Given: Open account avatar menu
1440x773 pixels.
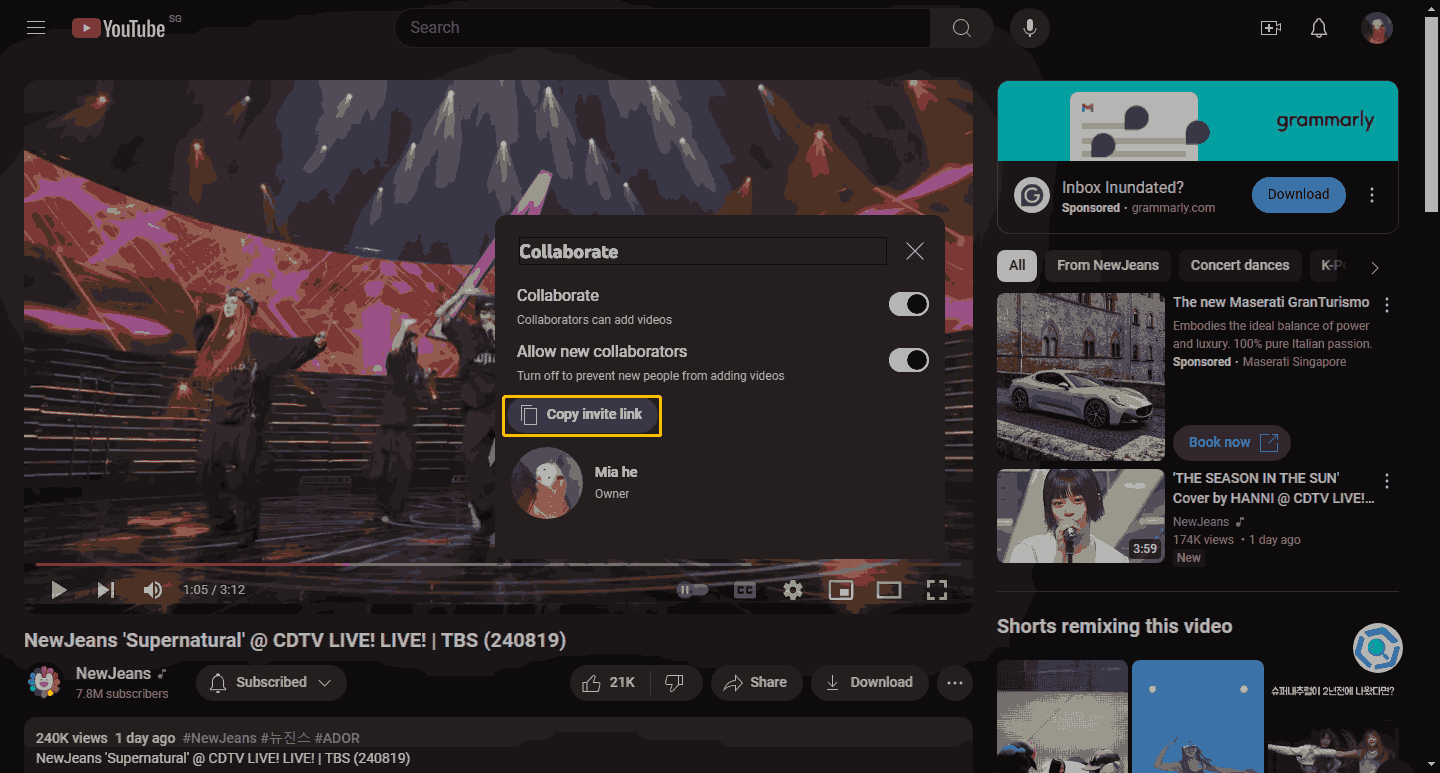Looking at the screenshot, I should (x=1377, y=28).
